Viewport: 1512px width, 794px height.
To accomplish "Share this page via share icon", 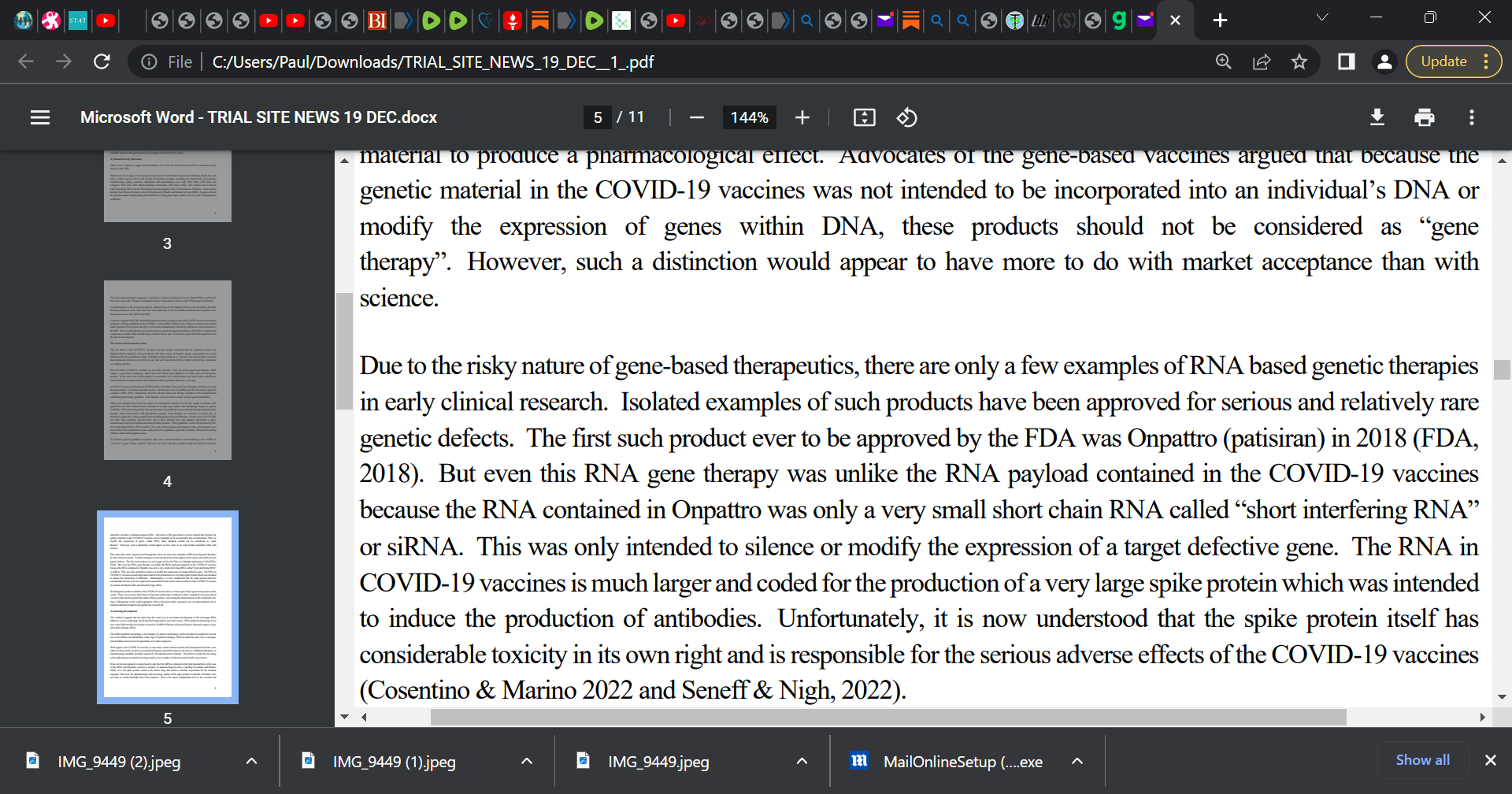I will click(x=1262, y=61).
